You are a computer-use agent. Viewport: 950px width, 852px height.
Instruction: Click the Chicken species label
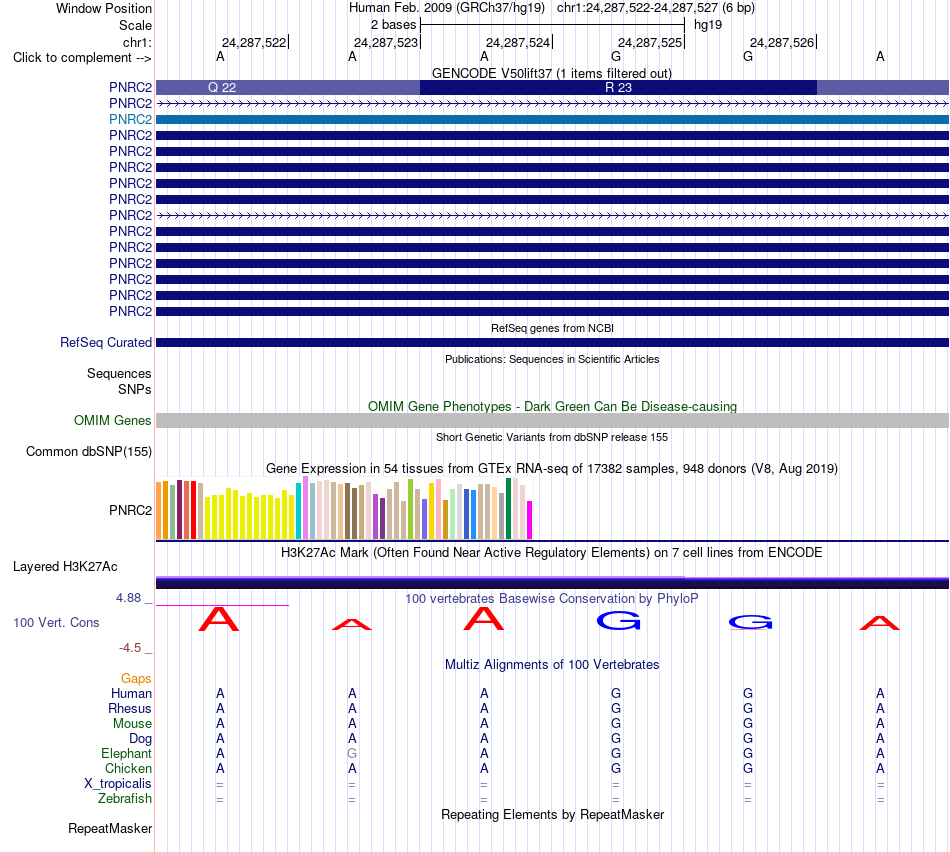(x=128, y=768)
